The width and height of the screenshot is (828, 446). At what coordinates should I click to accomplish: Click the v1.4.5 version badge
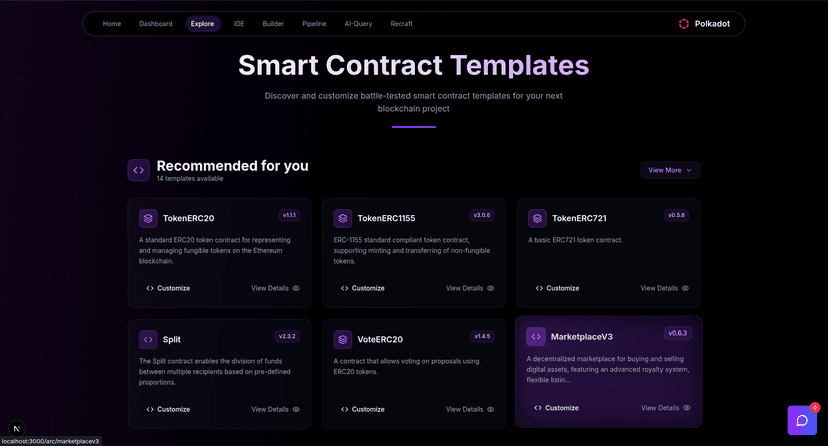tap(482, 336)
